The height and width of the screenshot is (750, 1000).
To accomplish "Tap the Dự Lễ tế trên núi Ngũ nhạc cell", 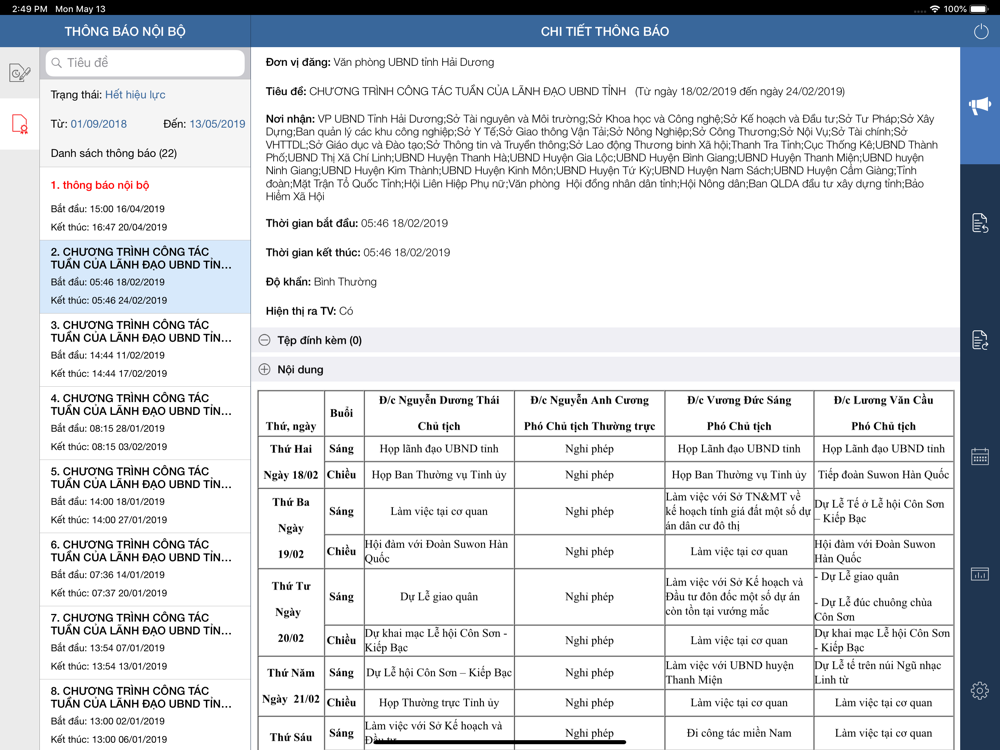I will tap(883, 673).
